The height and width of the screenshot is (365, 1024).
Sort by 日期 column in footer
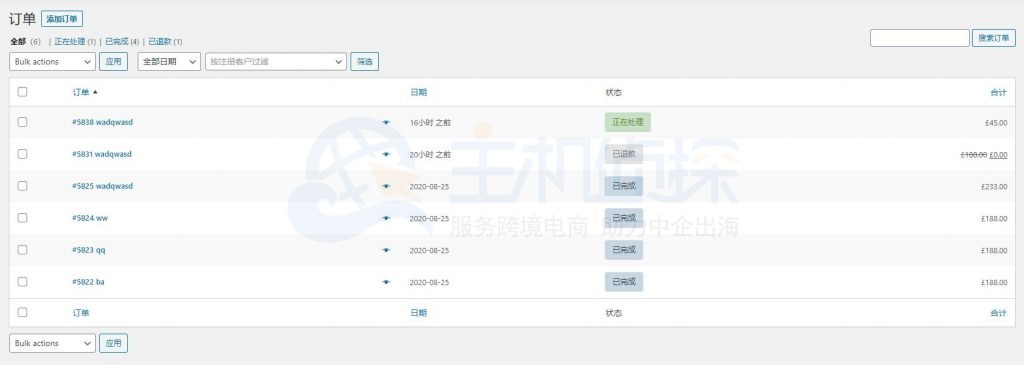[419, 313]
